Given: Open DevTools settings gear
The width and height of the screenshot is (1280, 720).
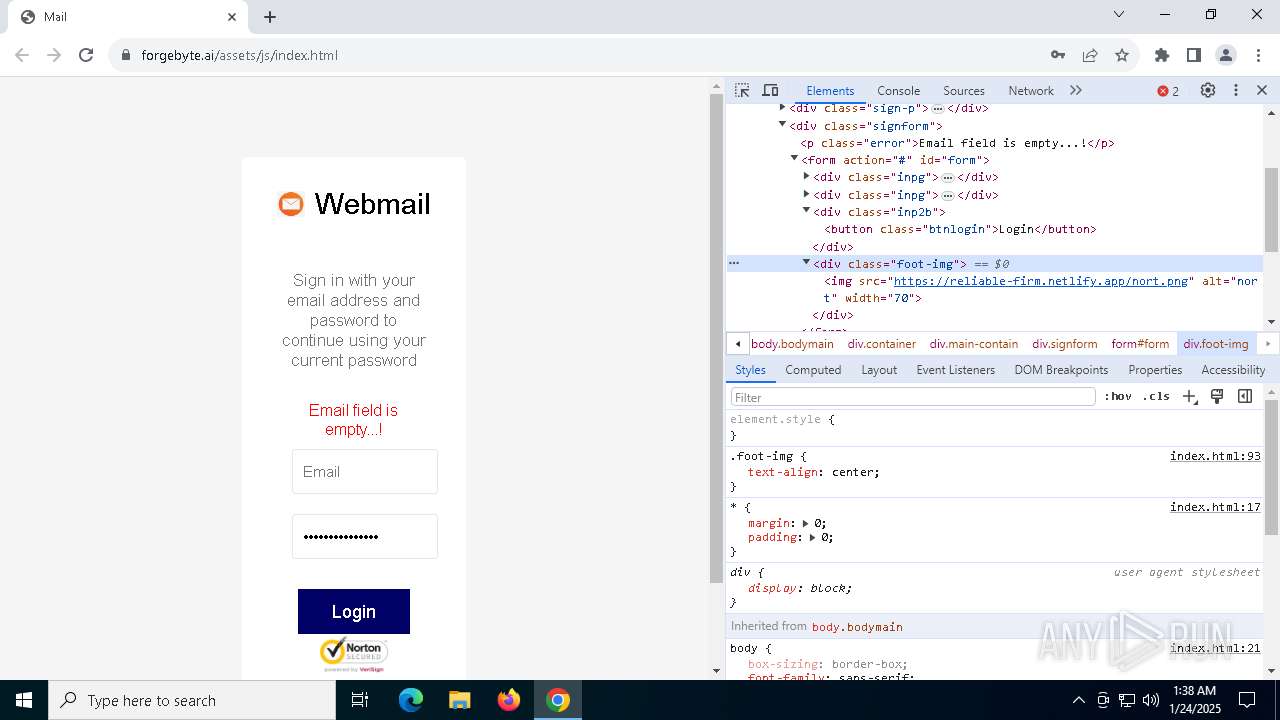Looking at the screenshot, I should [x=1208, y=90].
